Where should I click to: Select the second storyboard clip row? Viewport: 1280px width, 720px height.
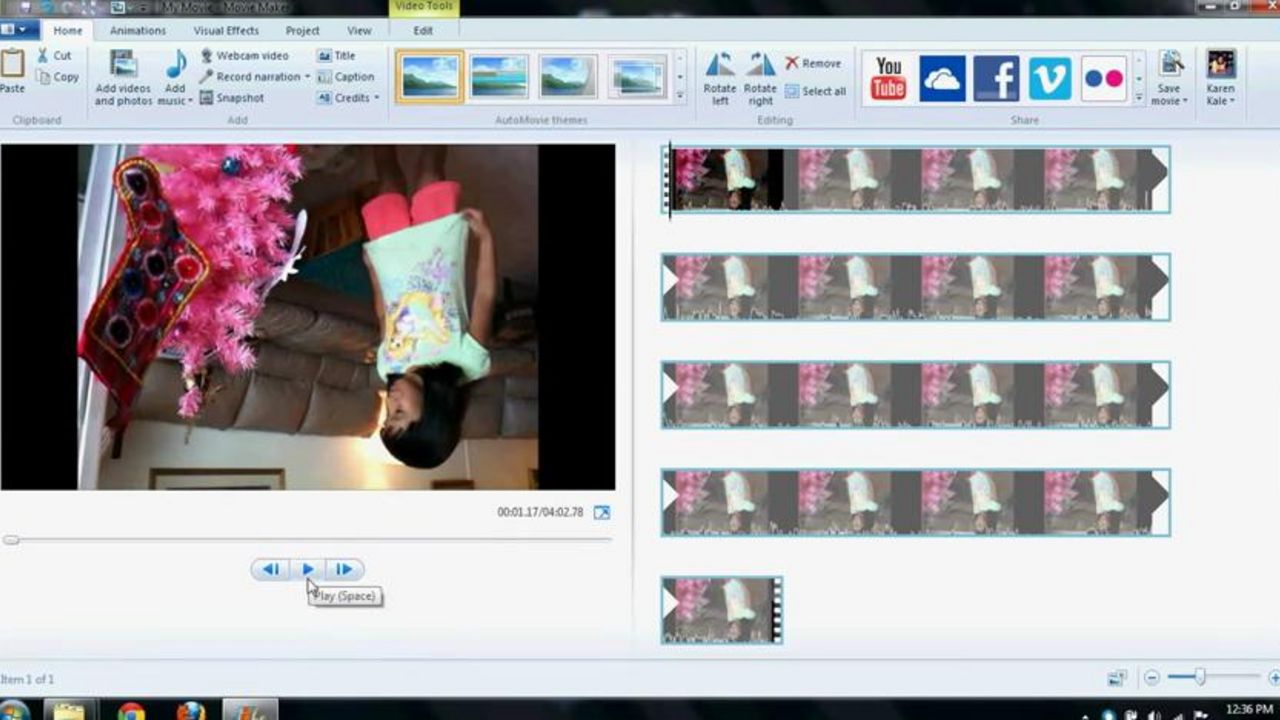click(x=915, y=287)
